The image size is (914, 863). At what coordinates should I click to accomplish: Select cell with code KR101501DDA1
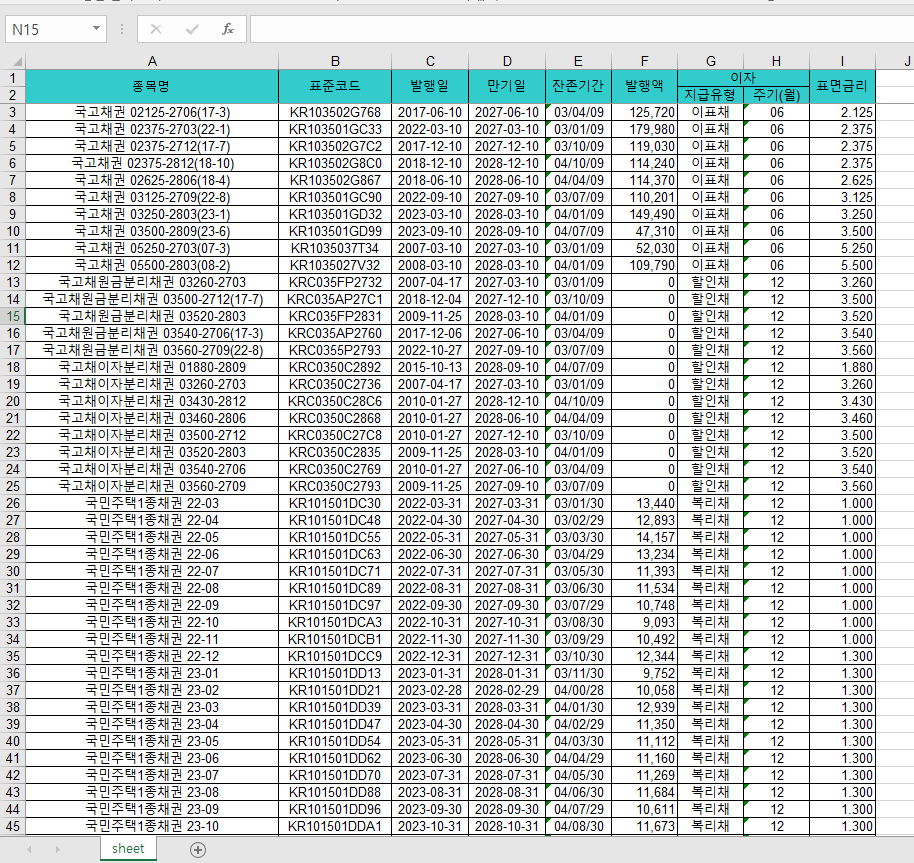click(335, 826)
